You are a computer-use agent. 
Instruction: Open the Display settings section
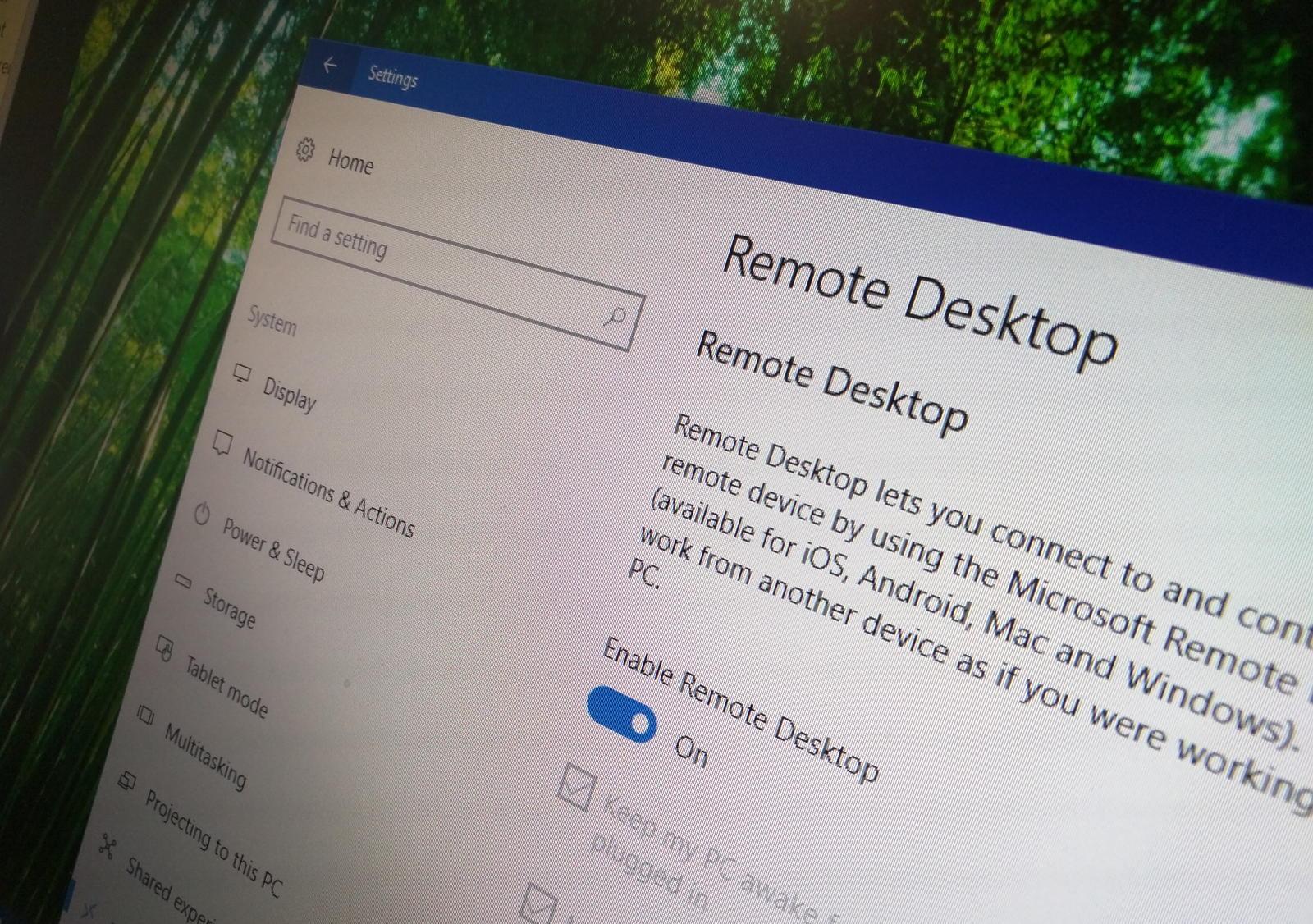pyautogui.click(x=289, y=395)
